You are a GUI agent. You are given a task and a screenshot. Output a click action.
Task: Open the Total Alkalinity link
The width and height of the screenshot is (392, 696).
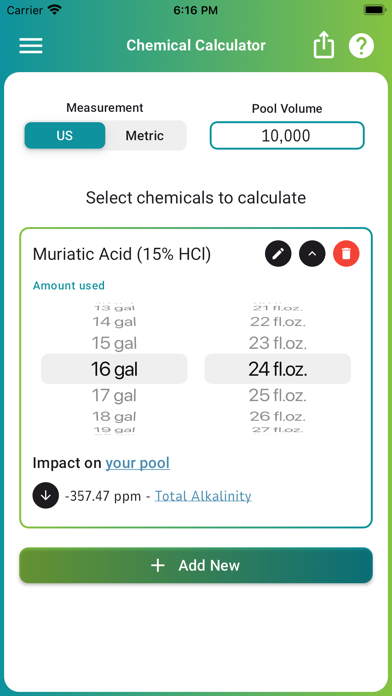pos(203,496)
